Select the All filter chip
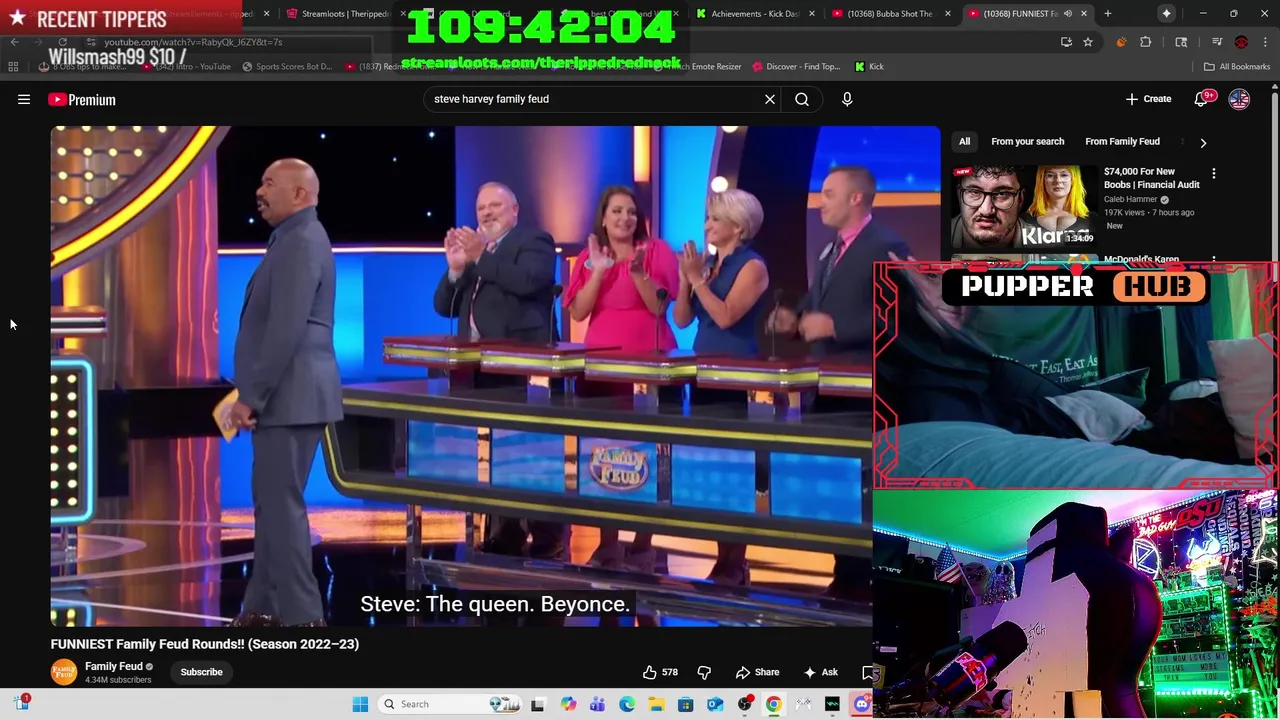This screenshot has height=720, width=1280. (x=964, y=142)
